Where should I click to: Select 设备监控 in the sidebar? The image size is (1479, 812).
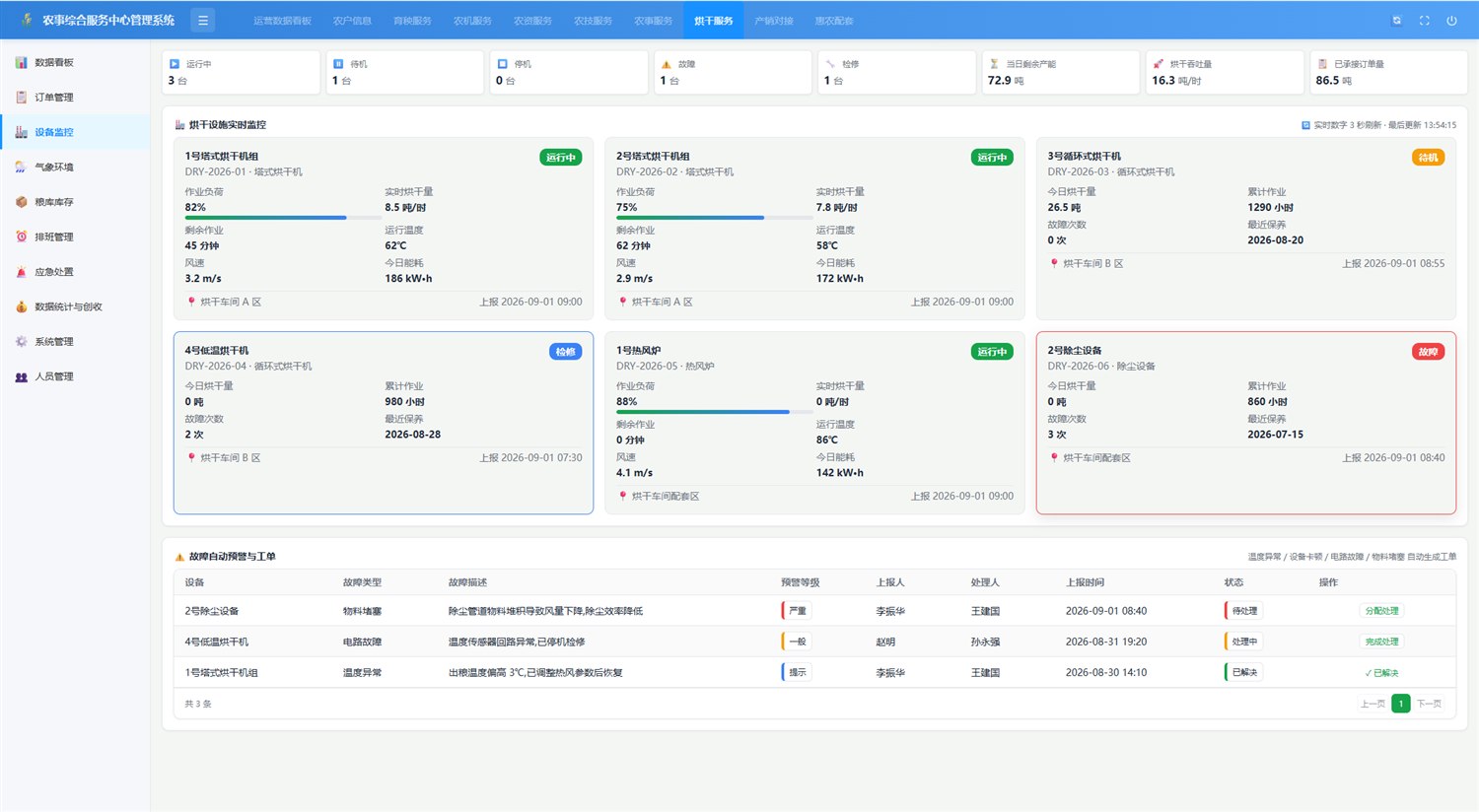click(x=75, y=132)
